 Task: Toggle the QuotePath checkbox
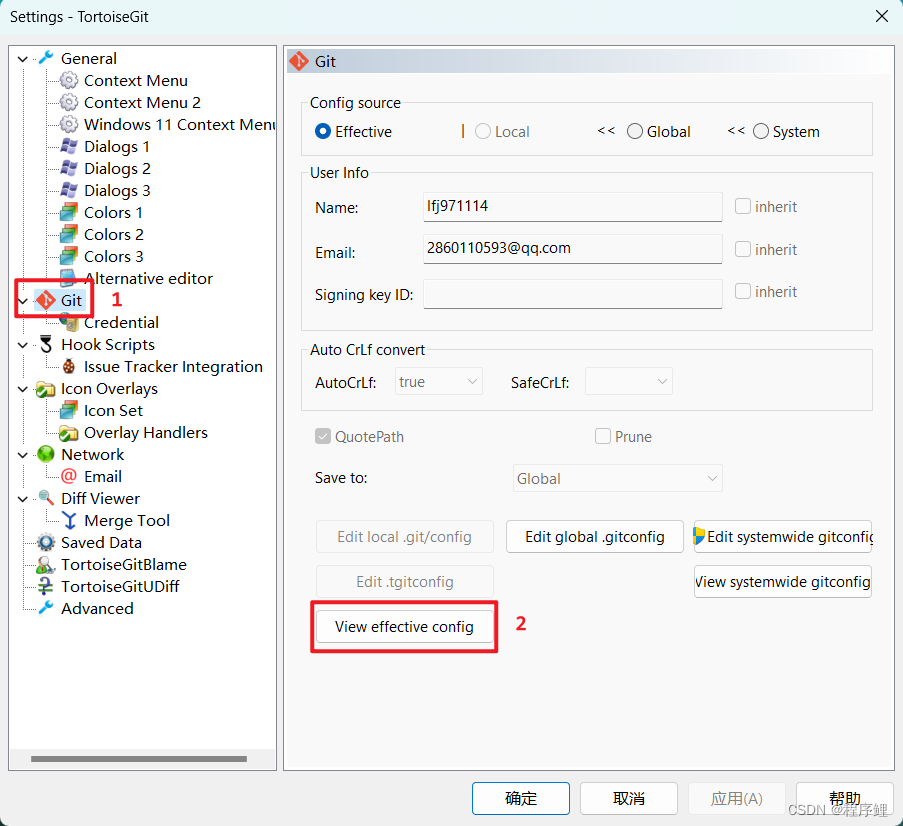pyautogui.click(x=322, y=436)
